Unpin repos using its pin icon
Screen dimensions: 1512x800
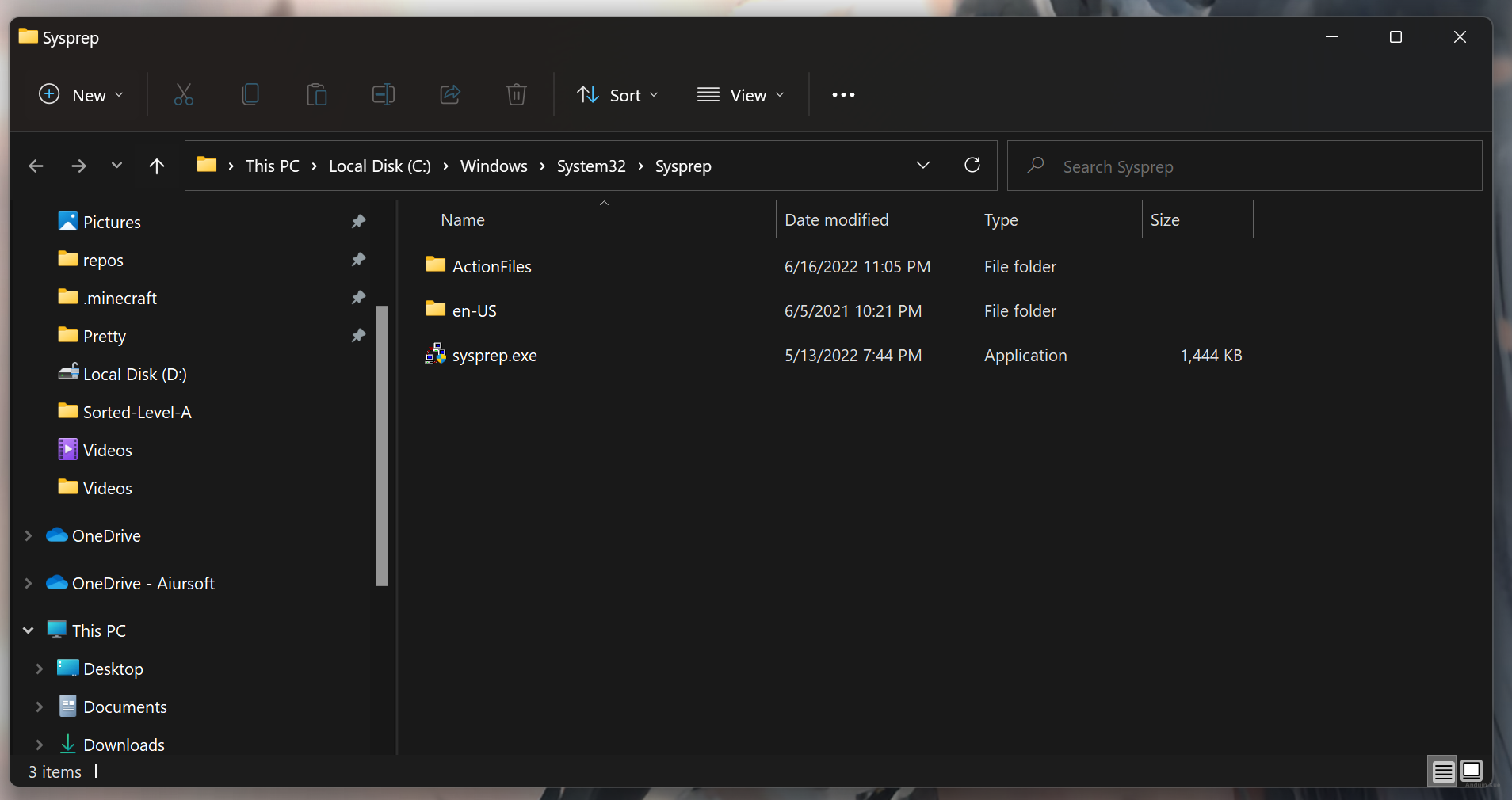(358, 259)
